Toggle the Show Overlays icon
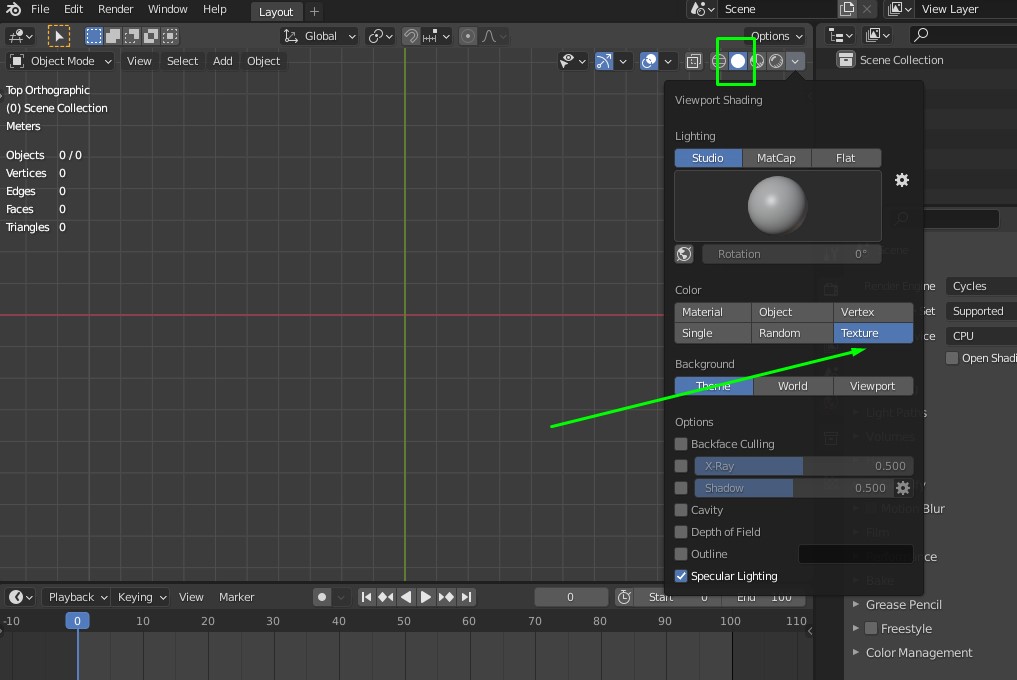Image resolution: width=1017 pixels, height=680 pixels. click(x=649, y=61)
